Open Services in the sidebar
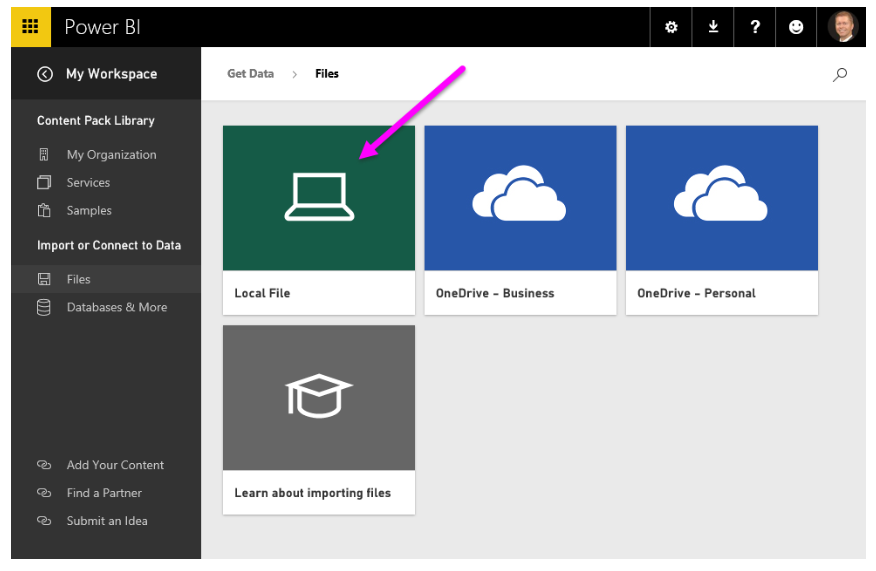Screen dimensions: 876x571 click(88, 183)
